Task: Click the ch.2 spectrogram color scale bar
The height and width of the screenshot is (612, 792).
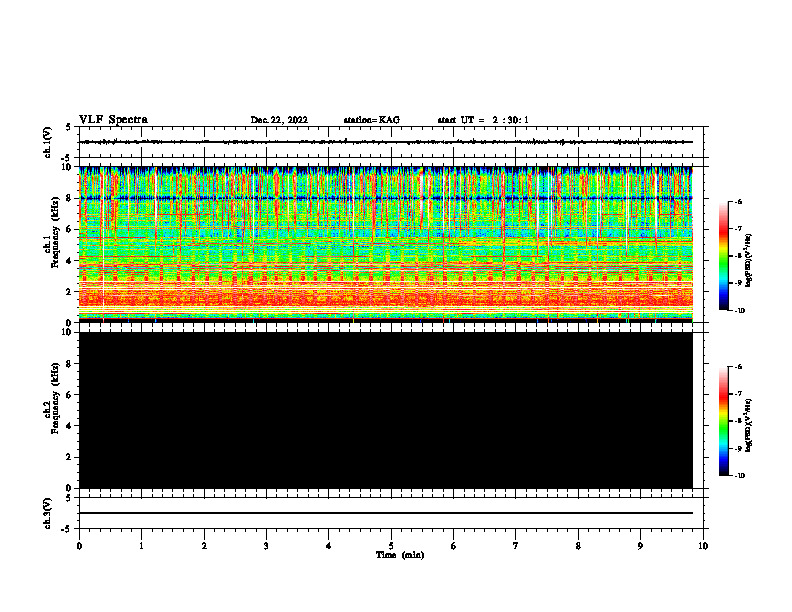Action: pyautogui.click(x=723, y=421)
